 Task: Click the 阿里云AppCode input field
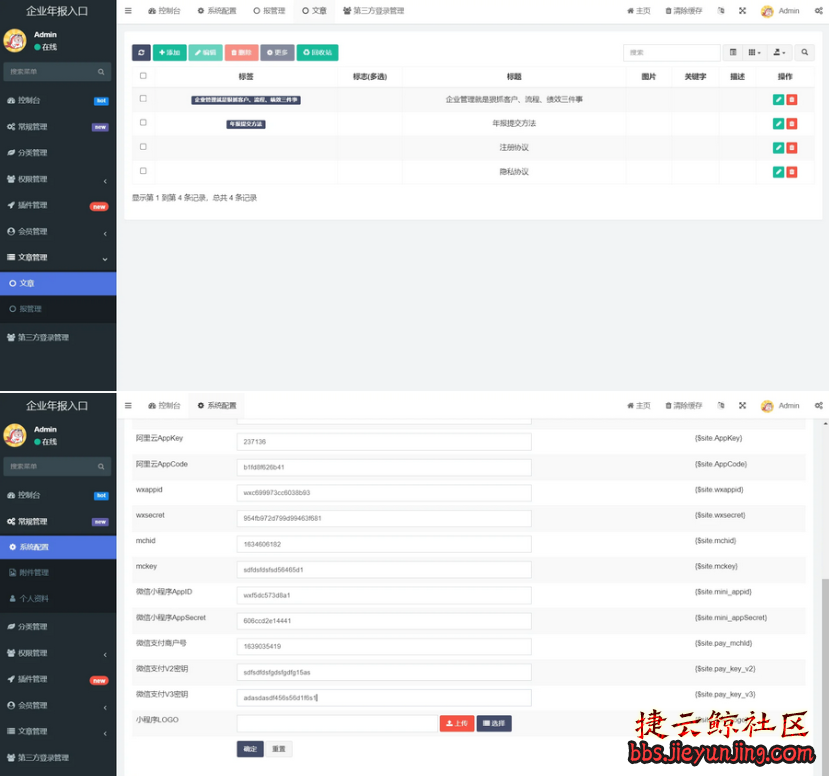[x=384, y=467]
